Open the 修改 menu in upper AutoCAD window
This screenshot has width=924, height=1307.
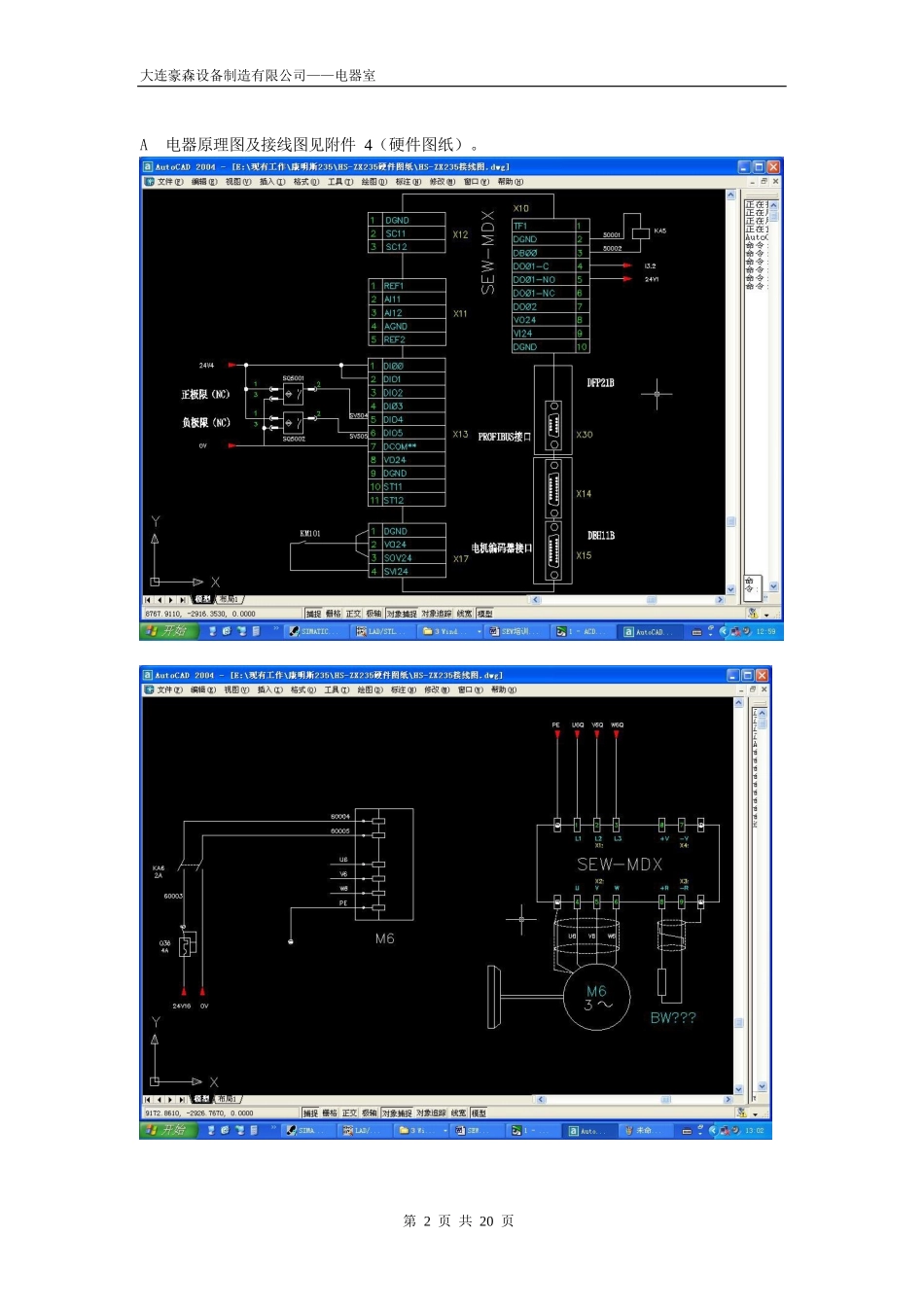(442, 182)
